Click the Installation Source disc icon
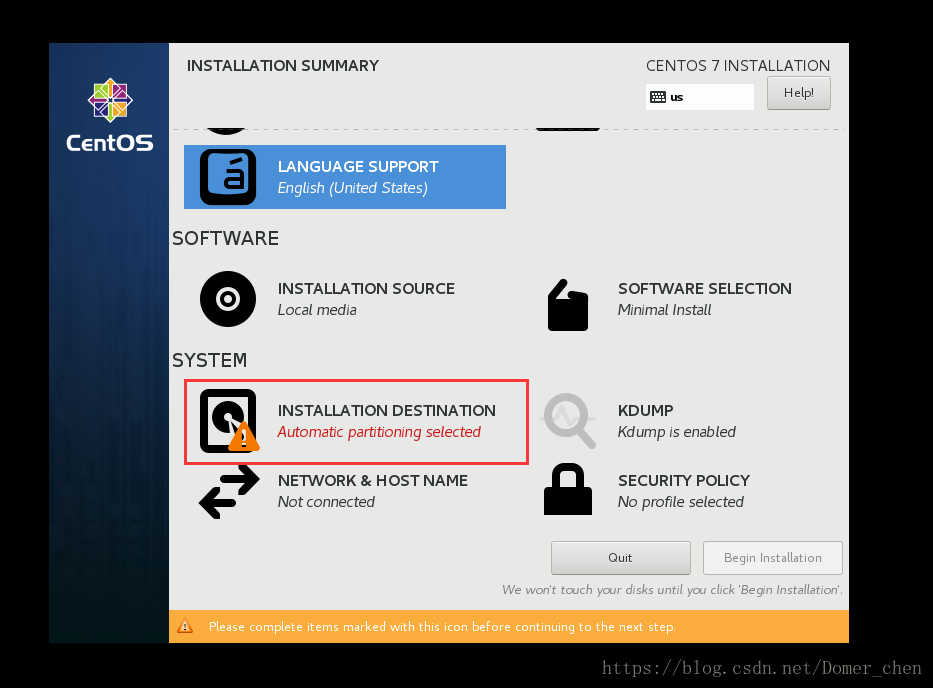The image size is (933, 688). pyautogui.click(x=228, y=299)
